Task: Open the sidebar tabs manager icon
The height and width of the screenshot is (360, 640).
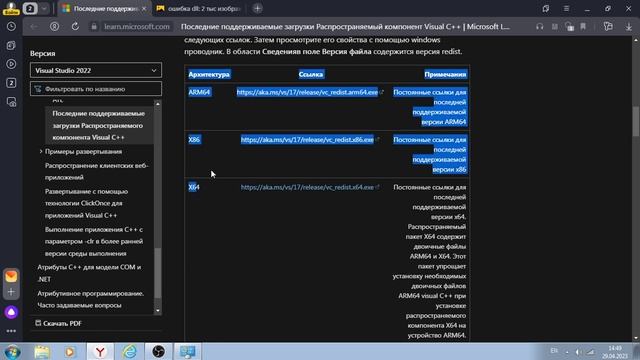Action: coord(11,83)
